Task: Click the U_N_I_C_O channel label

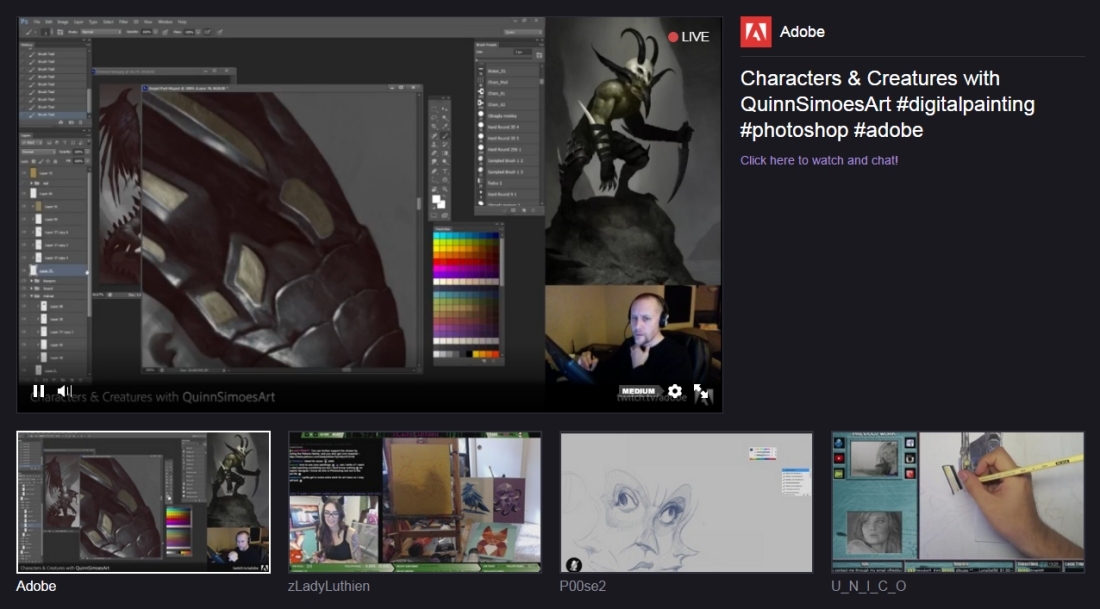Action: 868,586
